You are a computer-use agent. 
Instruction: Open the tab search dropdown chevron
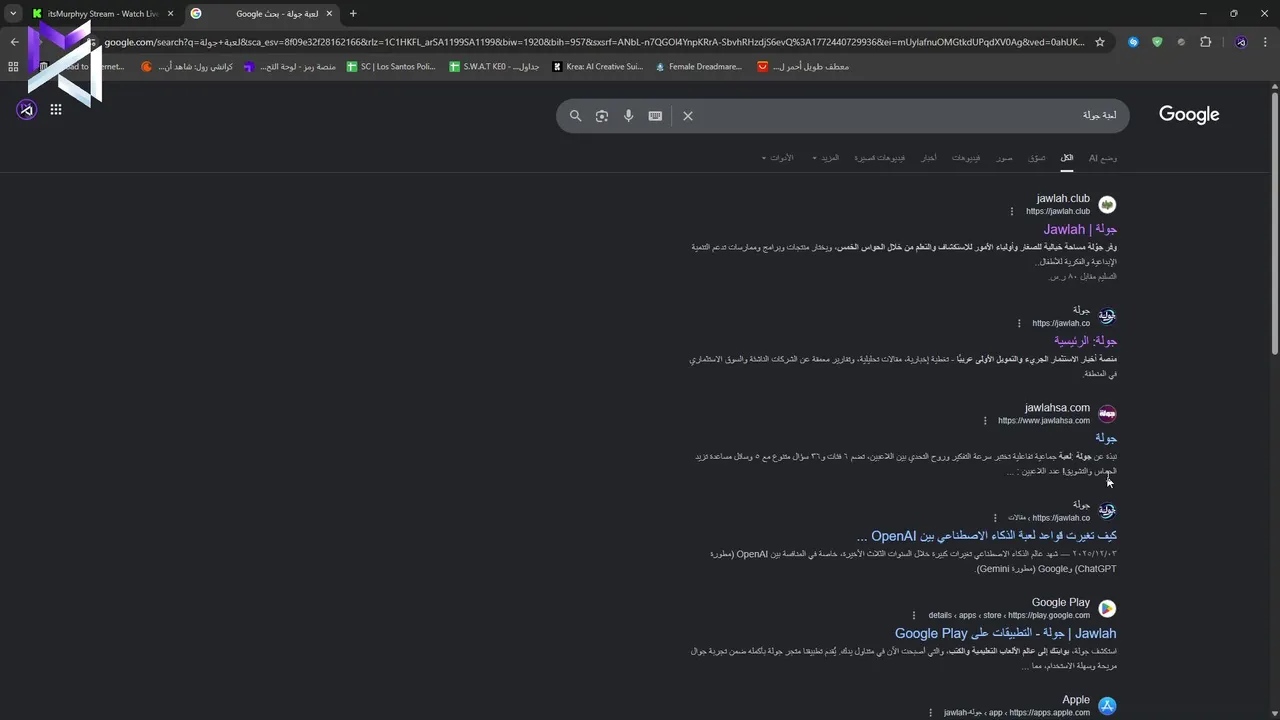pos(13,14)
